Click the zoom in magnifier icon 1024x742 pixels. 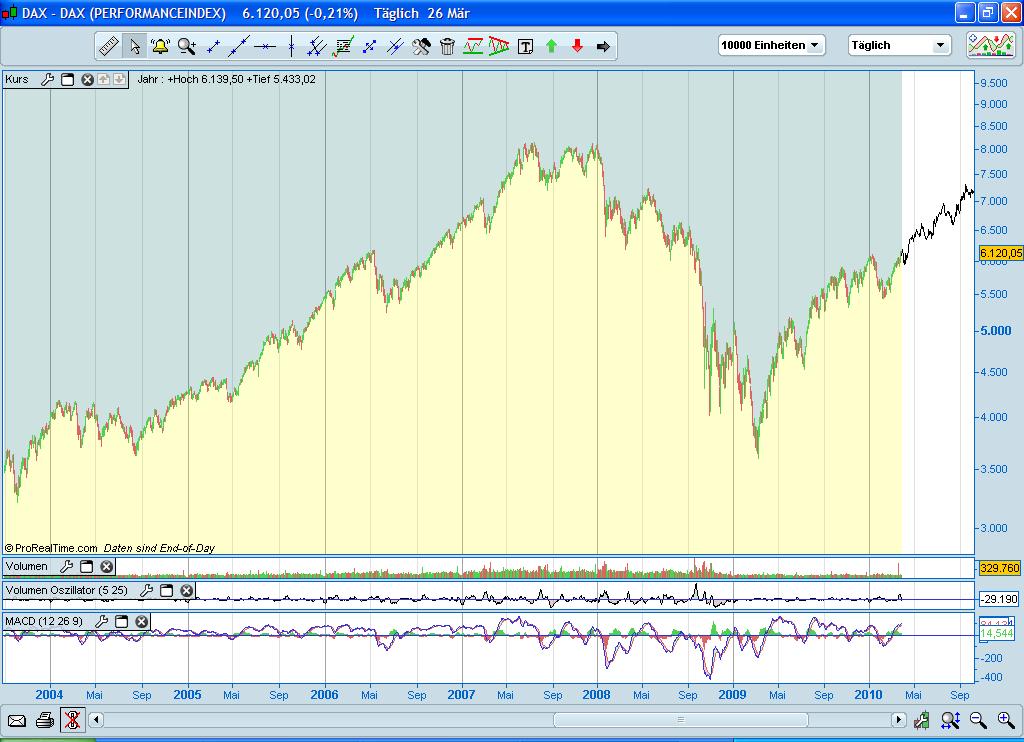coord(1006,720)
